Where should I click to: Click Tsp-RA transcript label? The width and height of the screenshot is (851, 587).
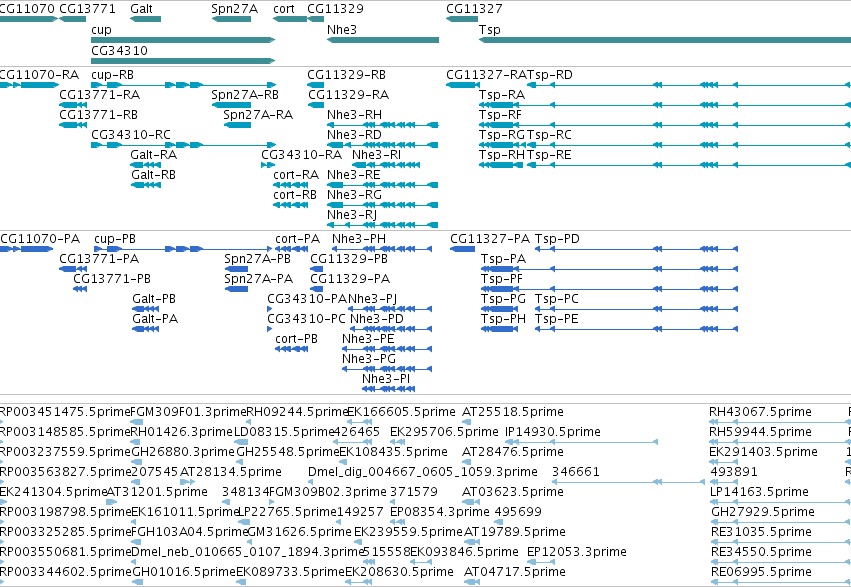click(502, 94)
